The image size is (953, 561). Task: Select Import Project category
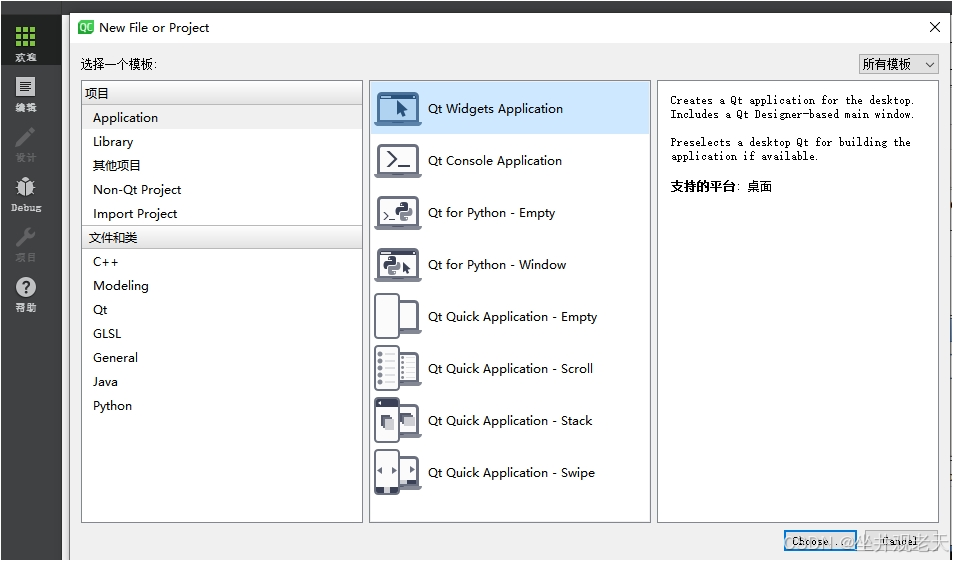pyautogui.click(x=222, y=213)
